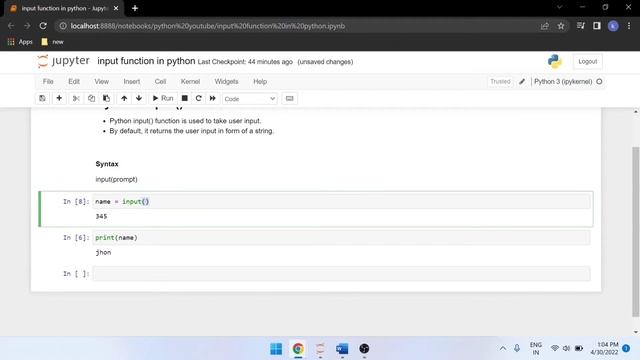This screenshot has height=360, width=640.
Task: Open the Kernel menu
Action: (190, 82)
